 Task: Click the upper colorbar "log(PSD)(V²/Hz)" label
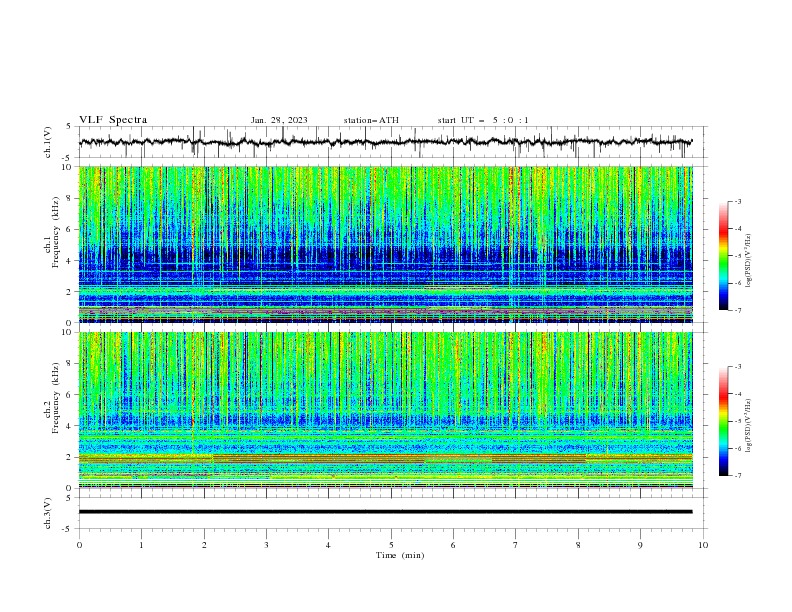[x=749, y=261]
